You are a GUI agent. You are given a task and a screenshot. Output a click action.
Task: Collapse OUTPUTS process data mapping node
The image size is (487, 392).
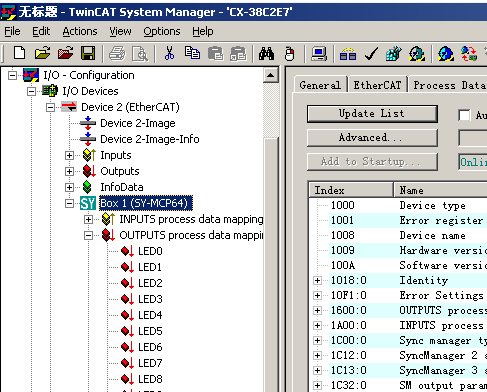coord(88,235)
